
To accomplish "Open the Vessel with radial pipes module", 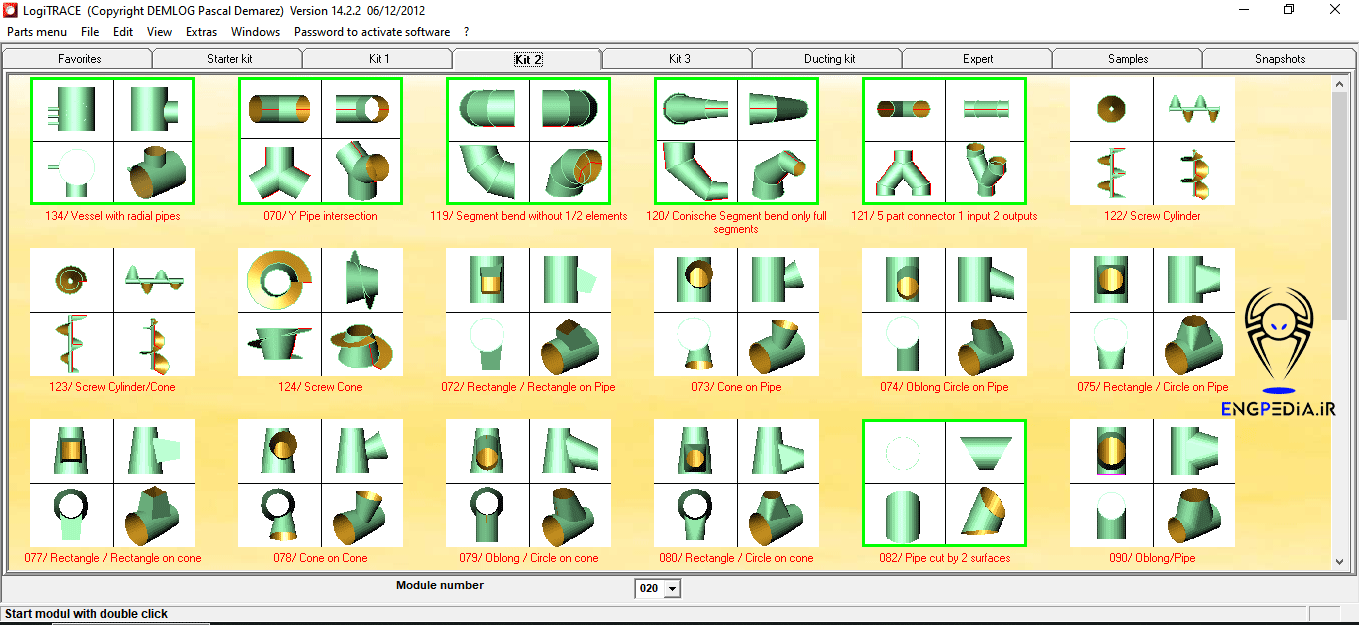I will [x=112, y=141].
